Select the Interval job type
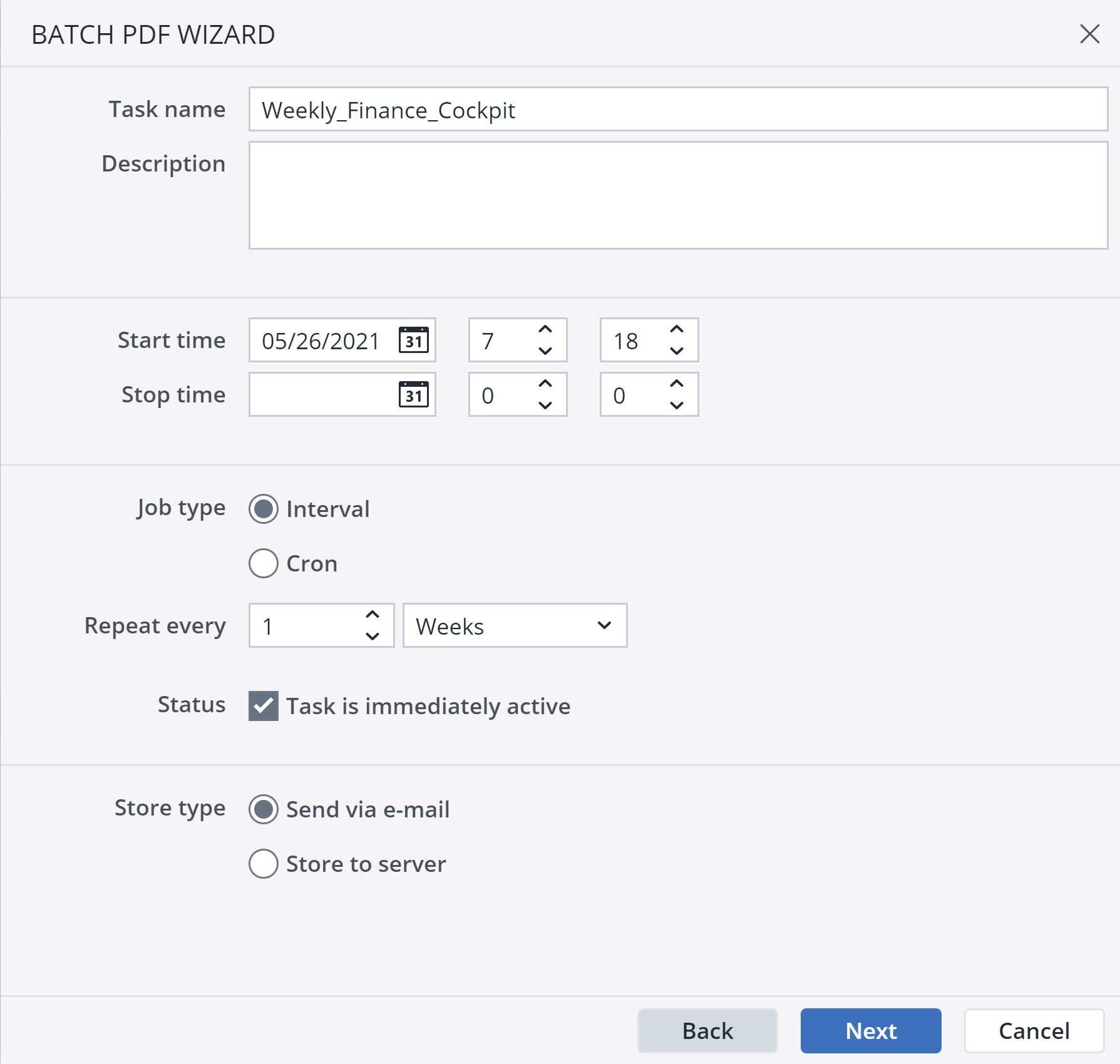This screenshot has width=1120, height=1064. (264, 509)
